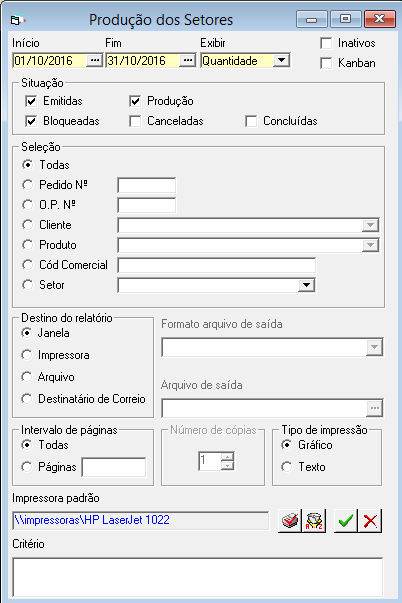Viewport: 402px width, 603px height.
Task: Tick the Concluídas checkbox
Action: click(251, 121)
